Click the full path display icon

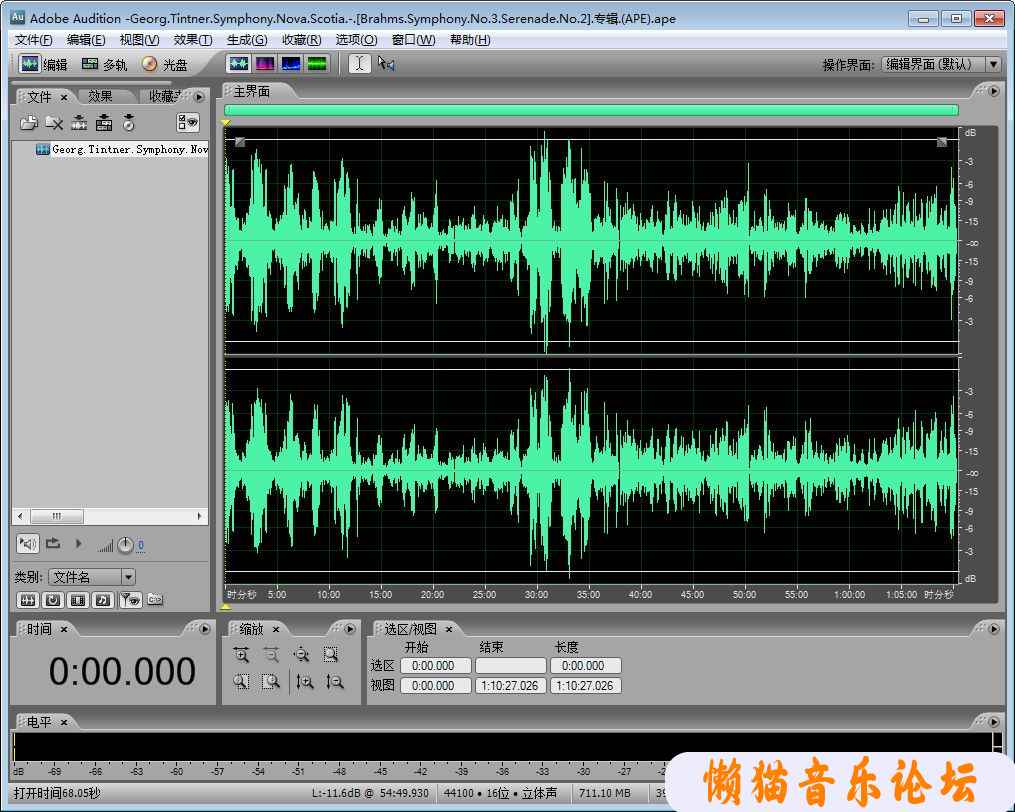[155, 600]
